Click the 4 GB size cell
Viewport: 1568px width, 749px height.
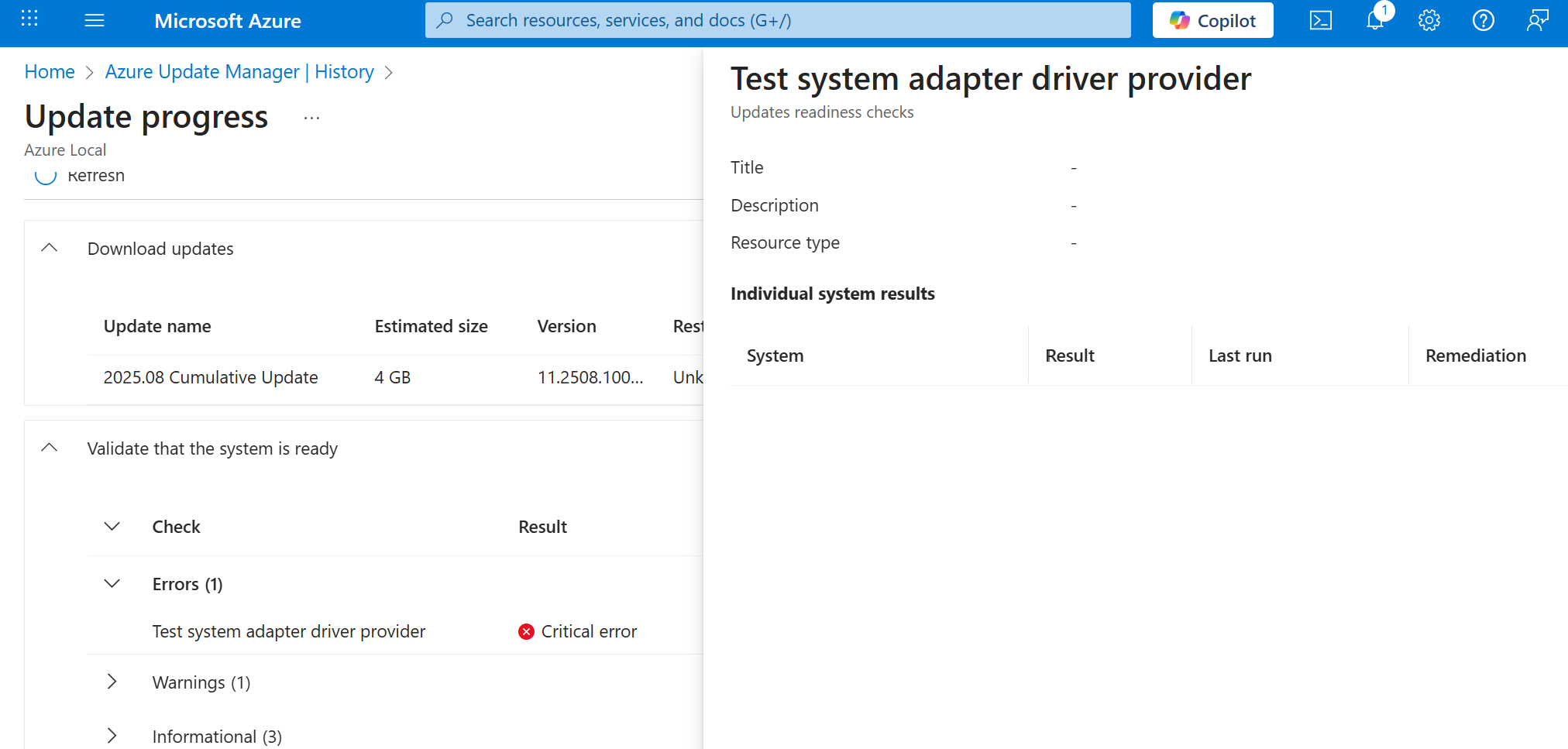393,378
